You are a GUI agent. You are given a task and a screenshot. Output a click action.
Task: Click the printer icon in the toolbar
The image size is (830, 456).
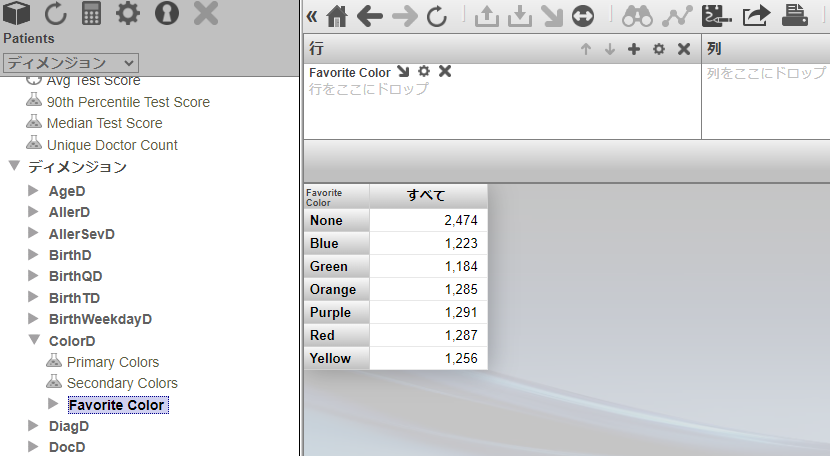[x=795, y=17]
